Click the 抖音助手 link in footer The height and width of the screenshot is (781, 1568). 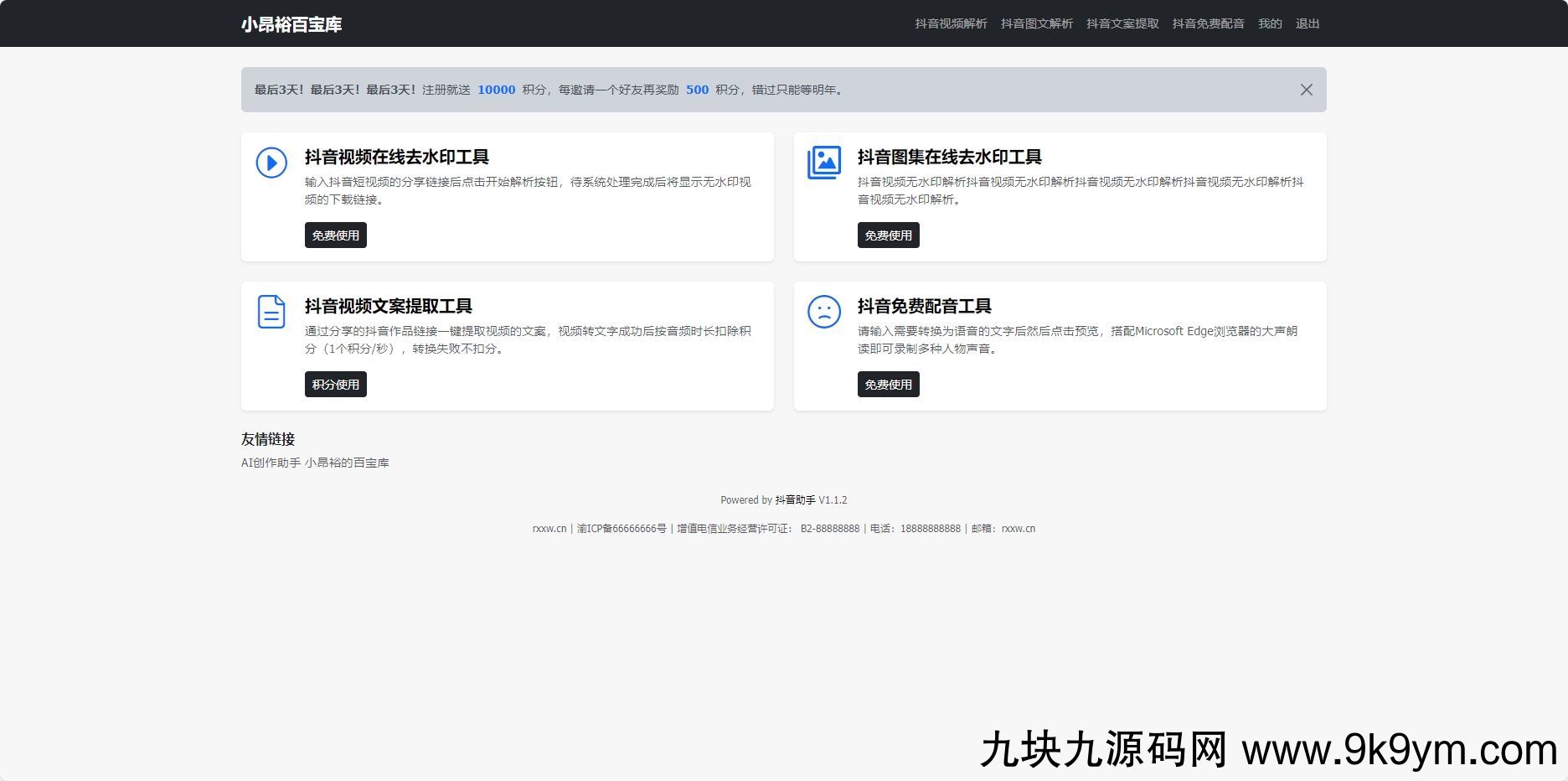[795, 500]
